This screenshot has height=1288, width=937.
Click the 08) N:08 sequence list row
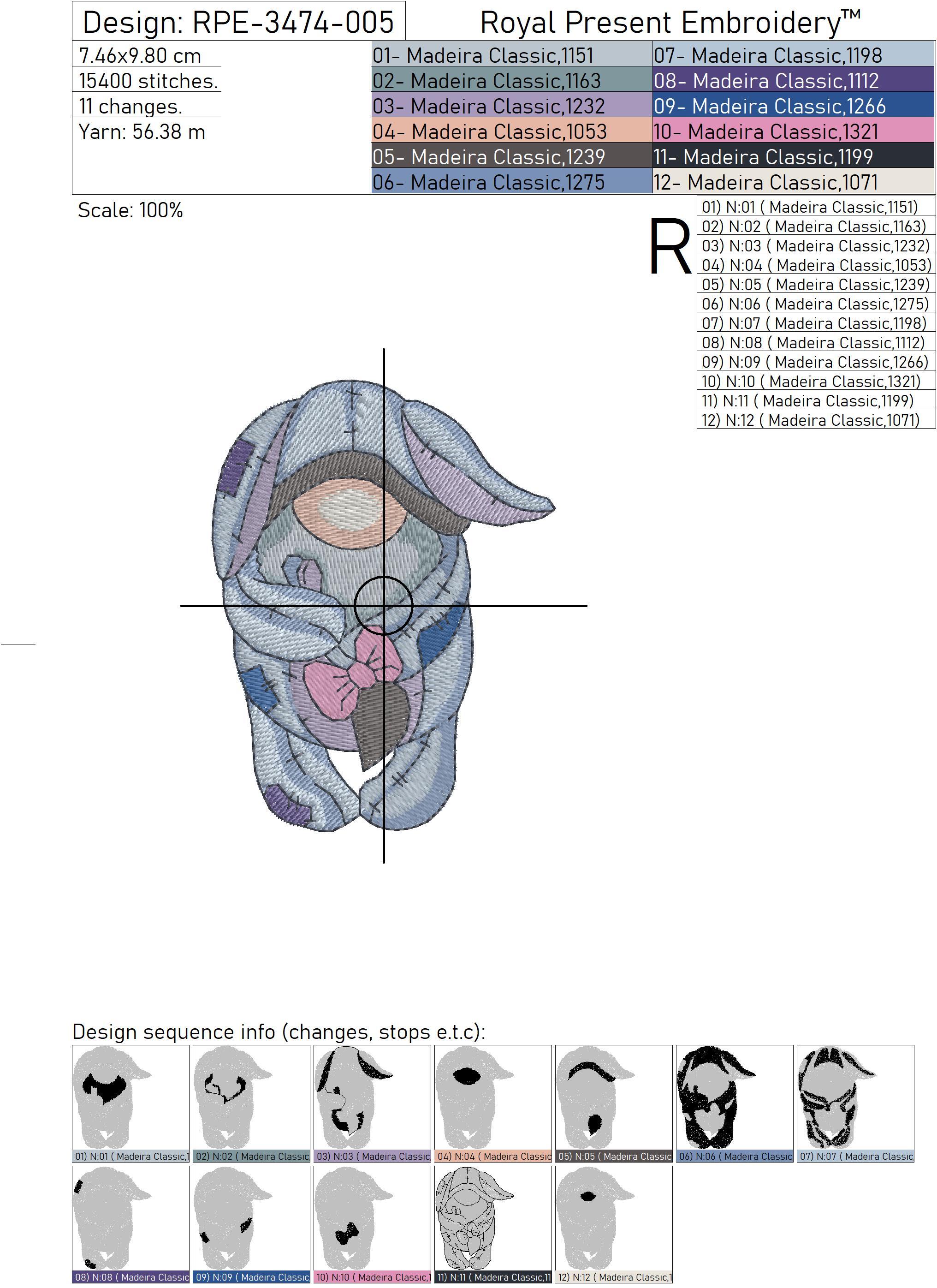[x=816, y=342]
